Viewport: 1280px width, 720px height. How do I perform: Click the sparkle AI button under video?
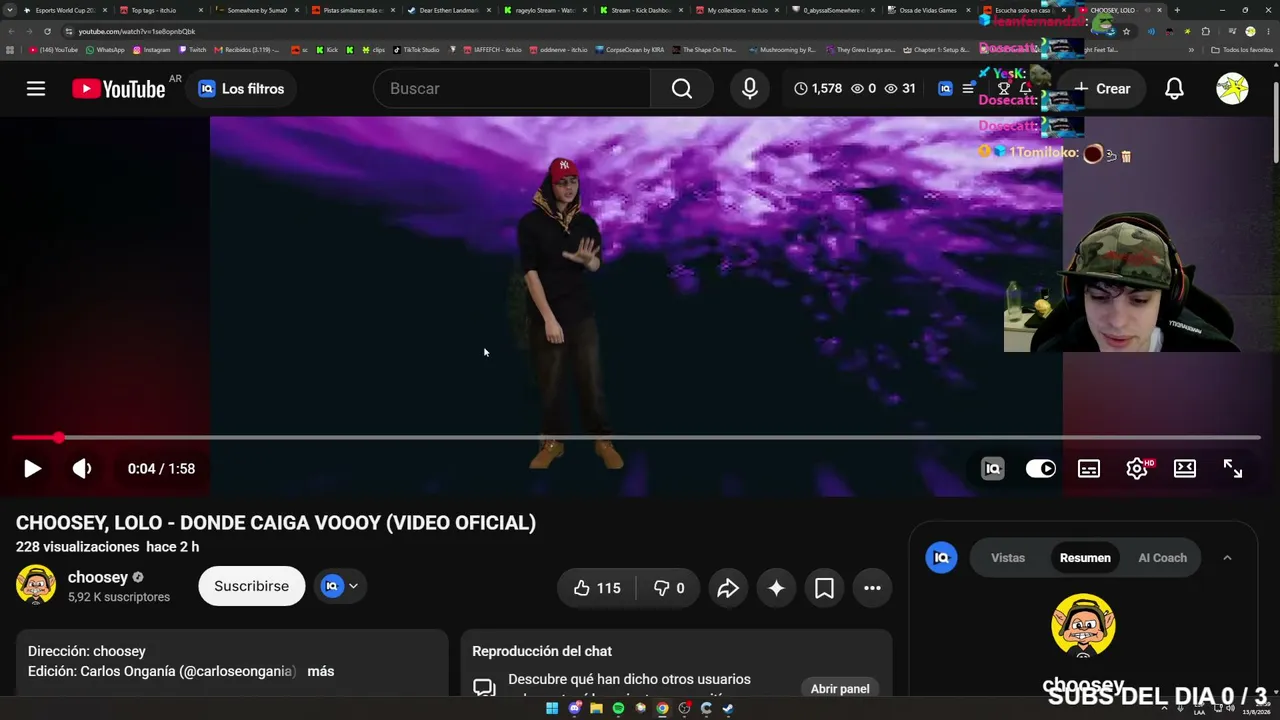point(776,588)
